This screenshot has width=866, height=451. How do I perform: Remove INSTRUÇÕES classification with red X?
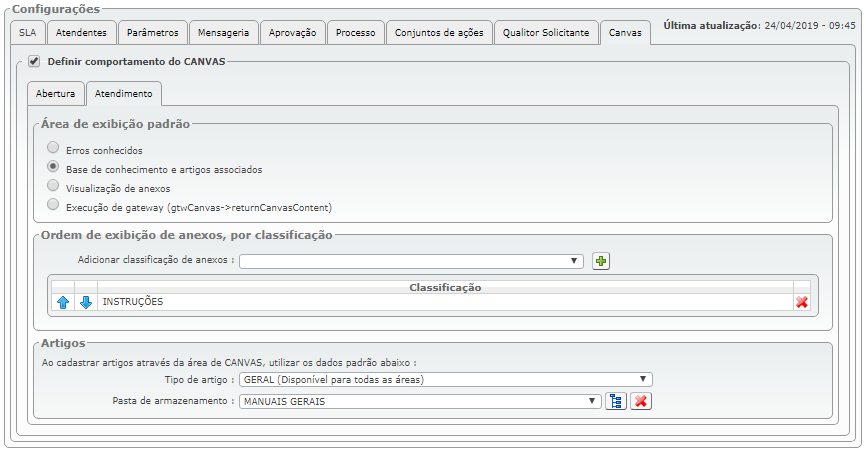pos(802,302)
